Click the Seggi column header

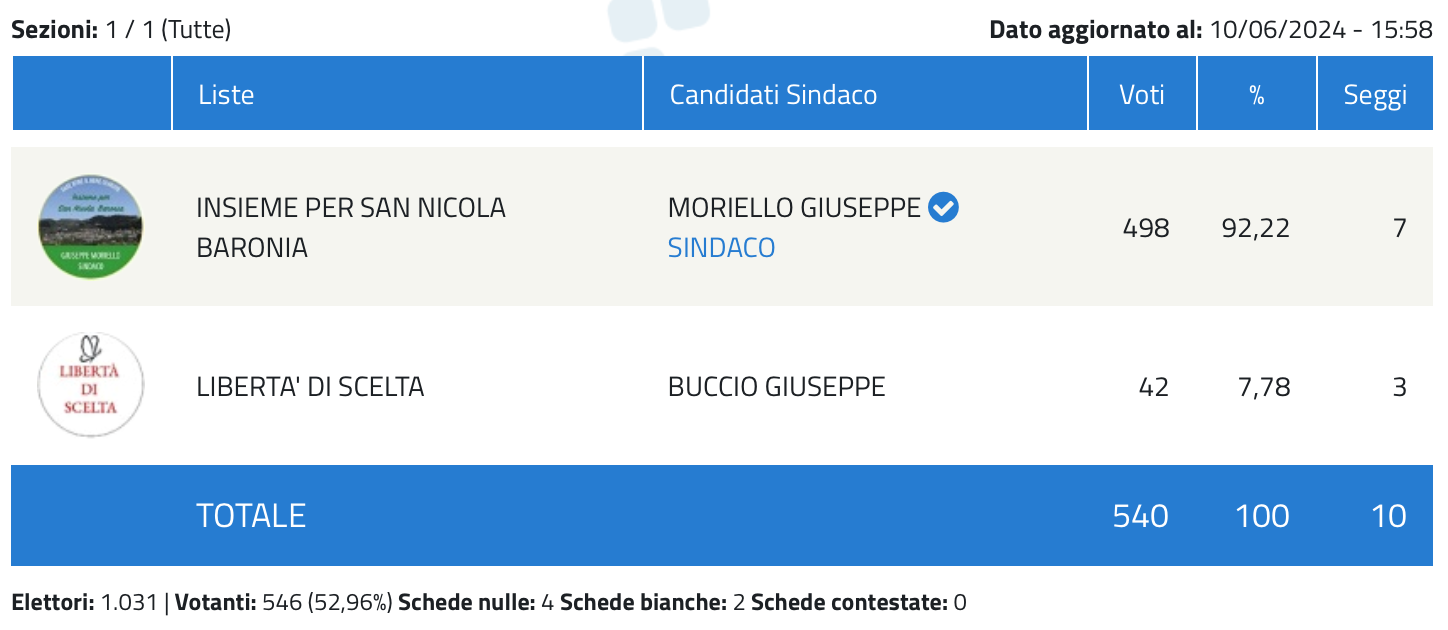click(x=1376, y=94)
